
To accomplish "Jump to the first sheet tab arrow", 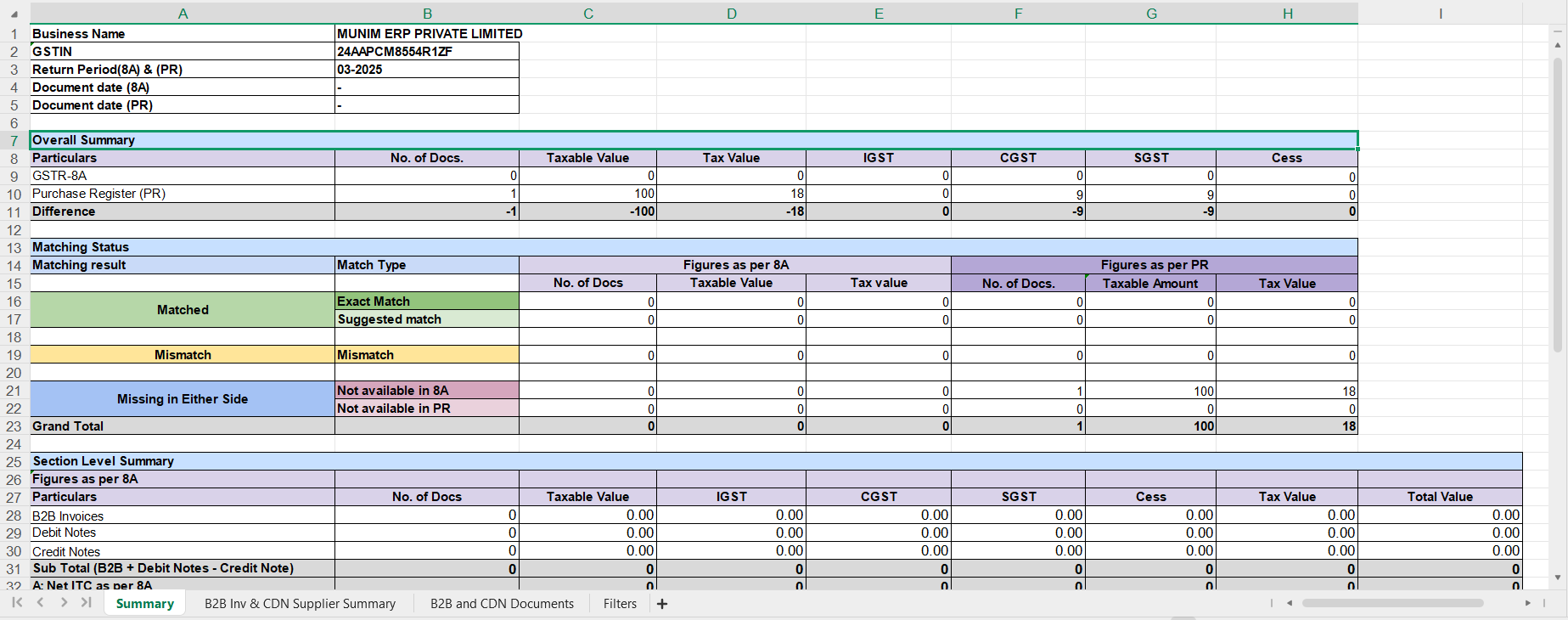I will pos(17,602).
